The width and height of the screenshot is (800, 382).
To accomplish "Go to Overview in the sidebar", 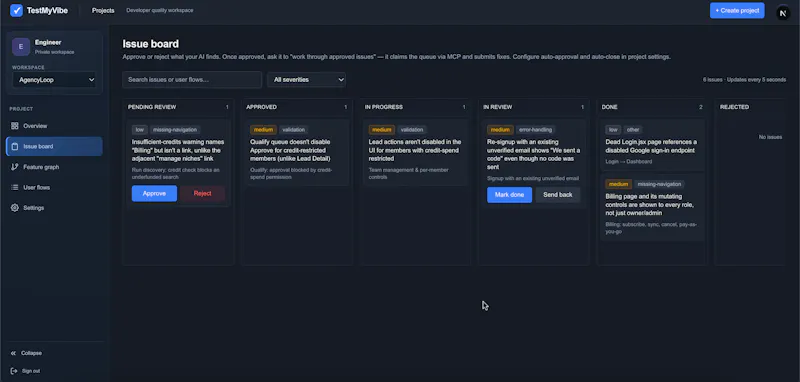I will (54, 126).
